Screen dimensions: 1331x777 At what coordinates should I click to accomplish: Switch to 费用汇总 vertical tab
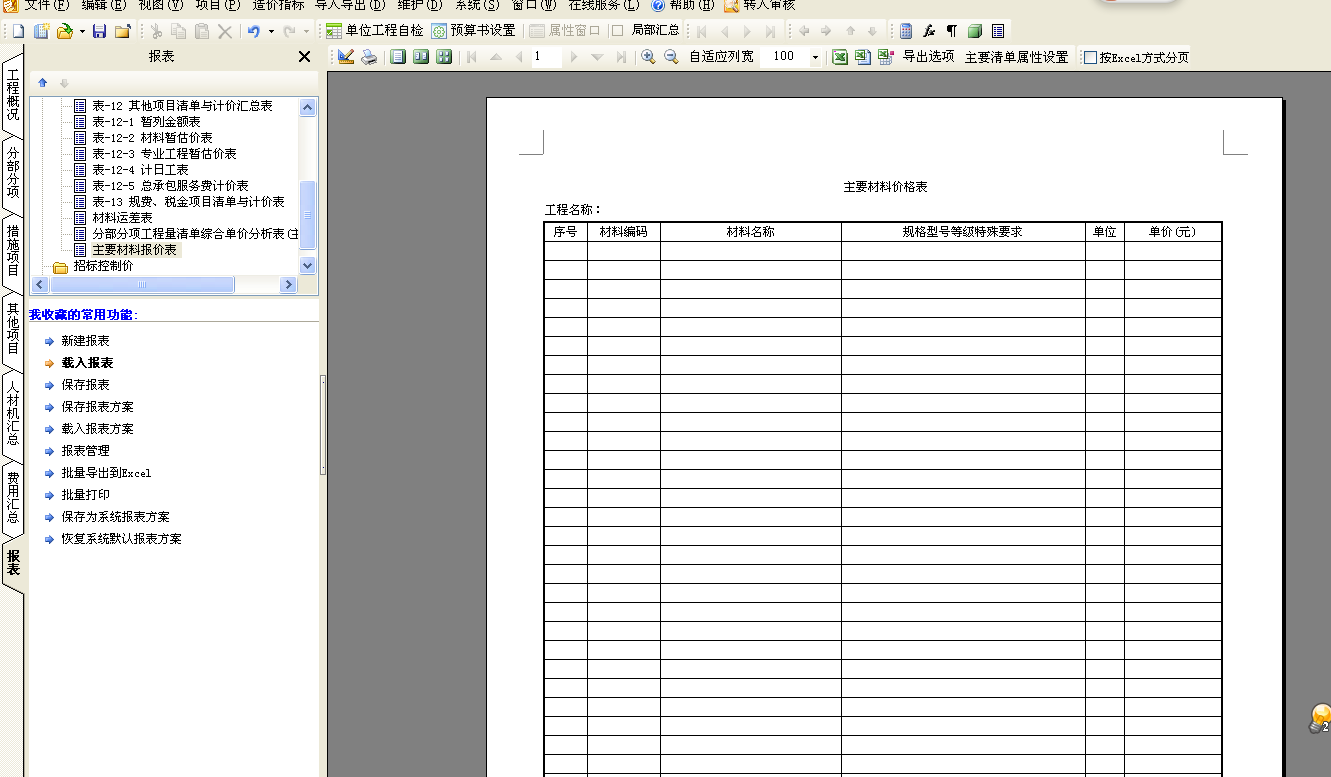[13, 497]
